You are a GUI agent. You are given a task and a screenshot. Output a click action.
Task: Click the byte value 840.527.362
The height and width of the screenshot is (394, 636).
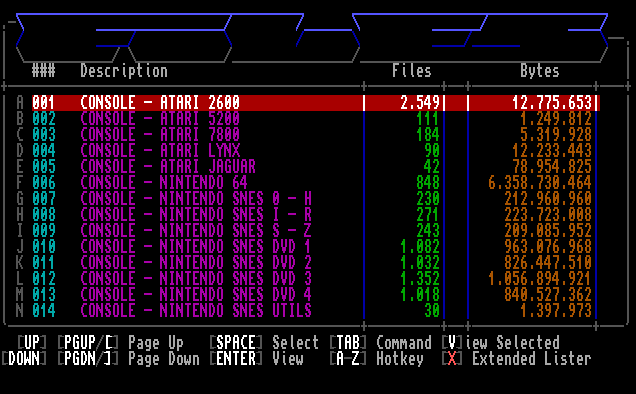point(548,295)
